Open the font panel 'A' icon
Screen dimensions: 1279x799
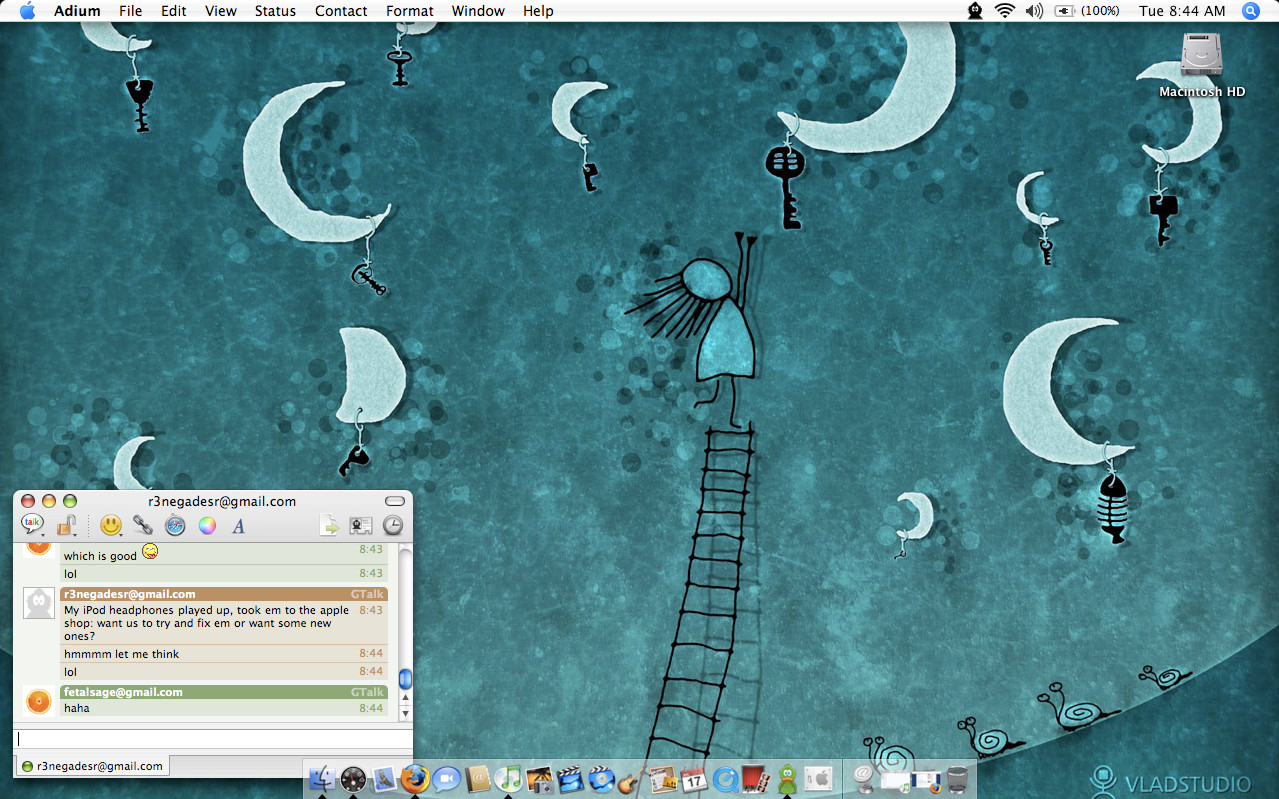pyautogui.click(x=239, y=525)
